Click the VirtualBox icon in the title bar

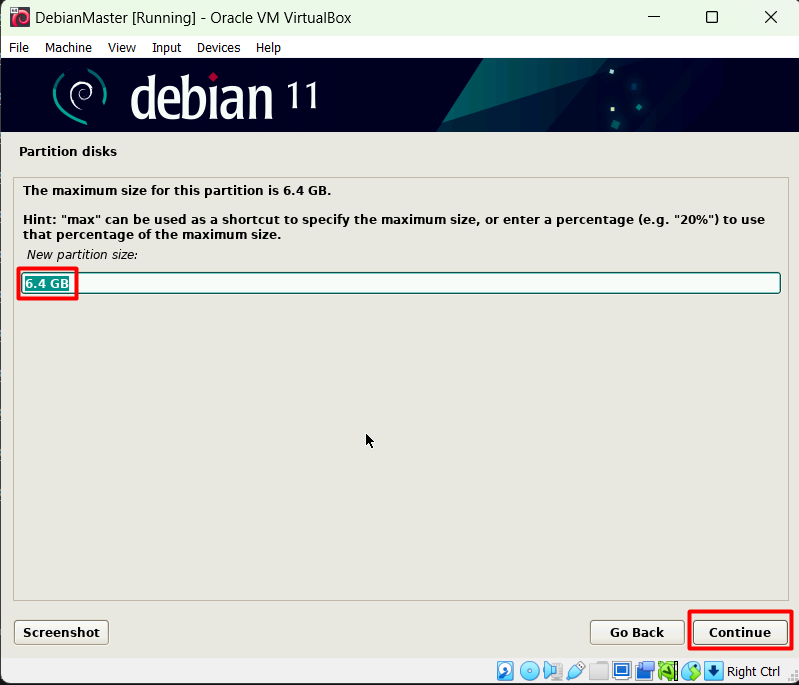[x=20, y=17]
